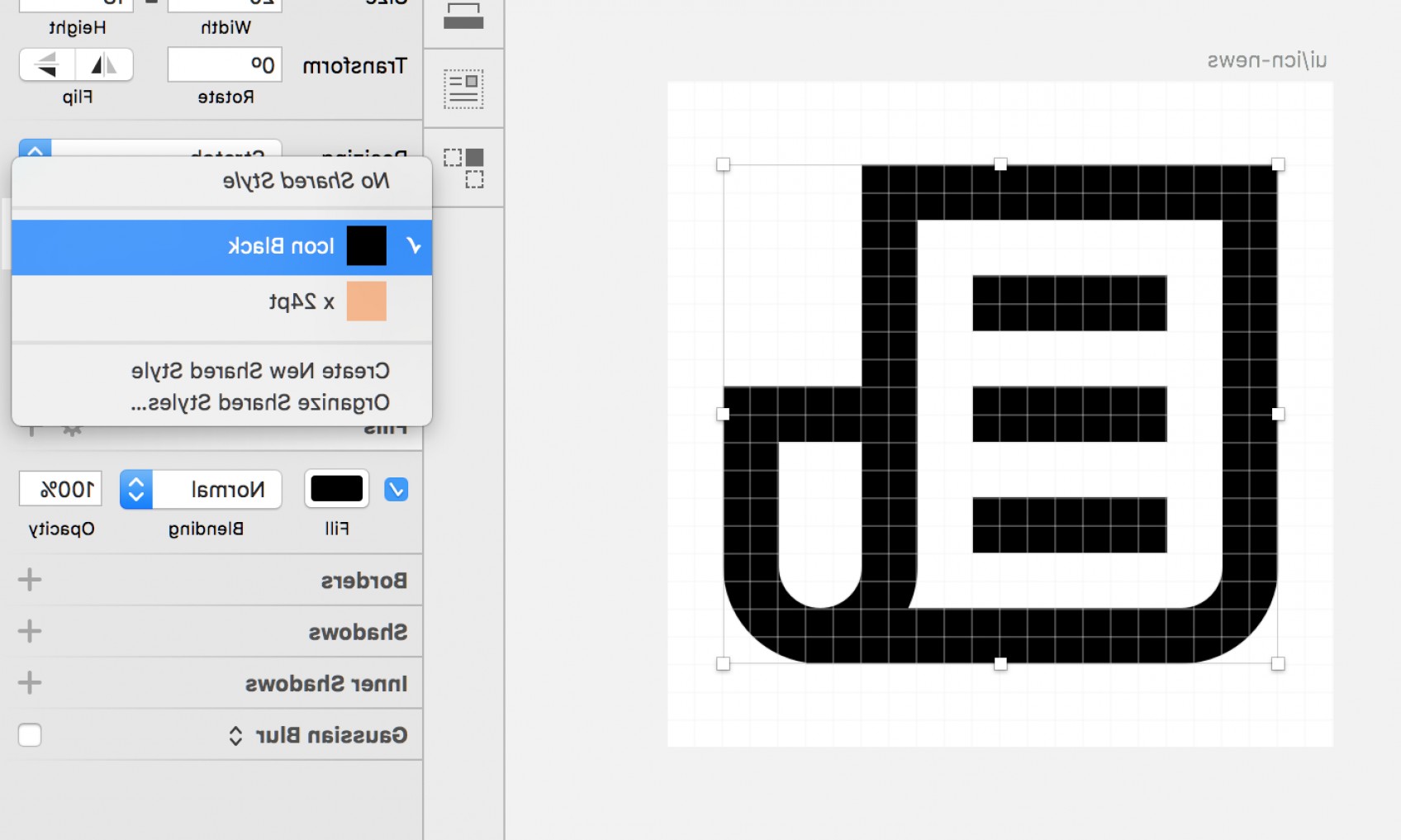Add an inner shadow with the plus icon
The width and height of the screenshot is (1401, 840).
(30, 682)
